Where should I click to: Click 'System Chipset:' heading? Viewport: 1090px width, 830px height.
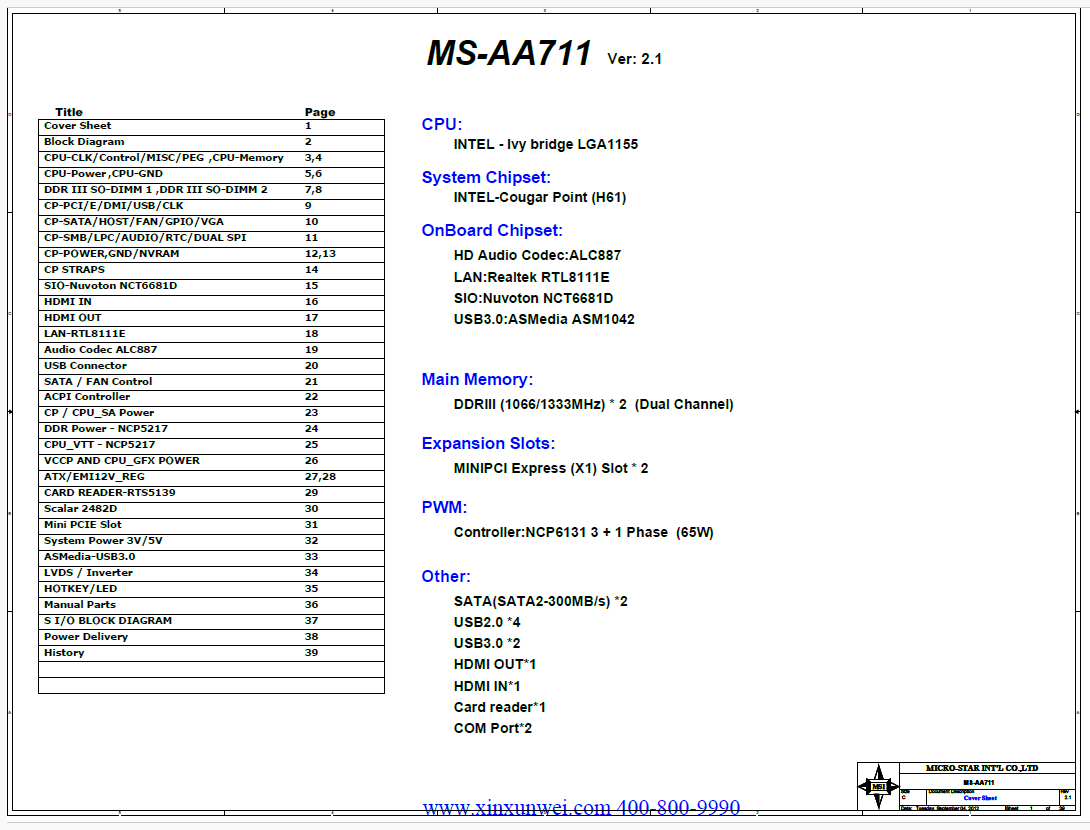pyautogui.click(x=486, y=178)
